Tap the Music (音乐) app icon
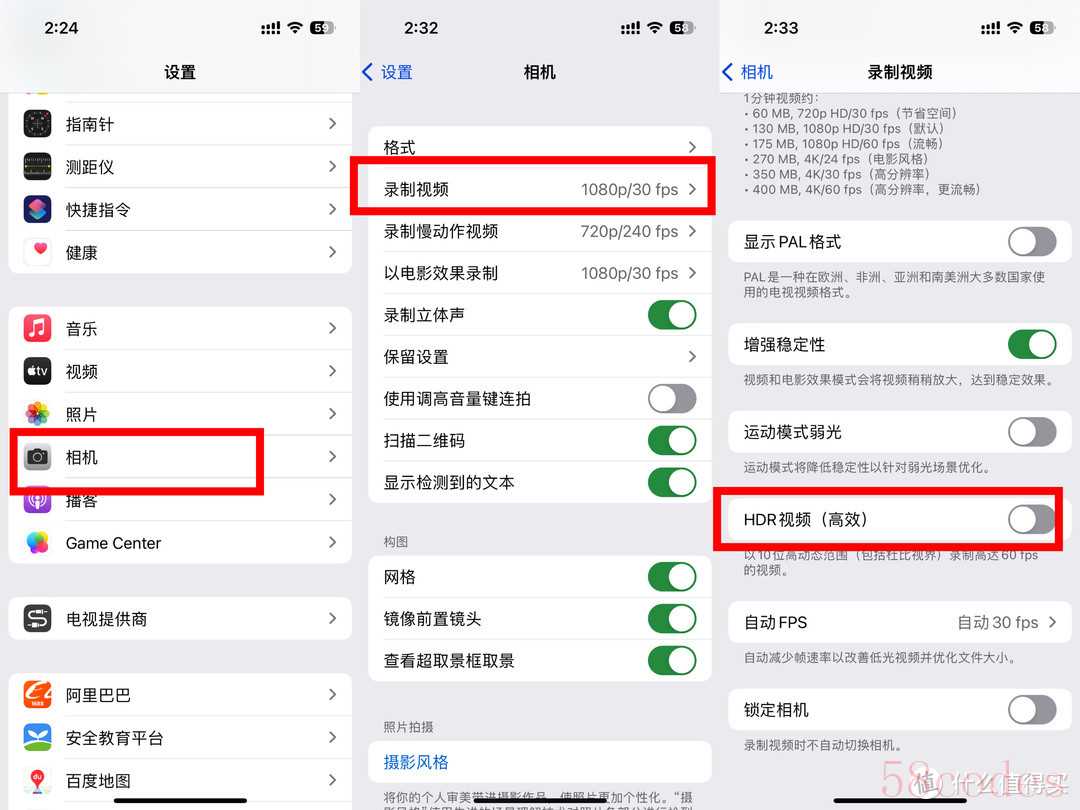 [x=37, y=329]
